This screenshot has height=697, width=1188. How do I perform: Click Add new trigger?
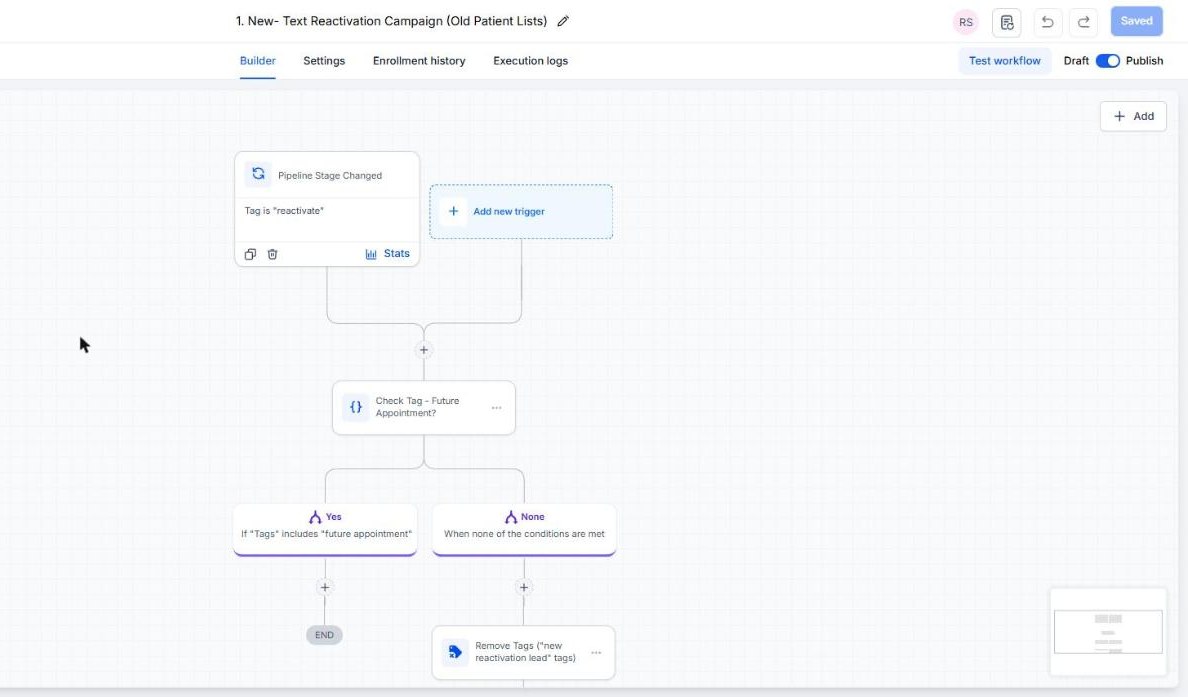pos(521,211)
